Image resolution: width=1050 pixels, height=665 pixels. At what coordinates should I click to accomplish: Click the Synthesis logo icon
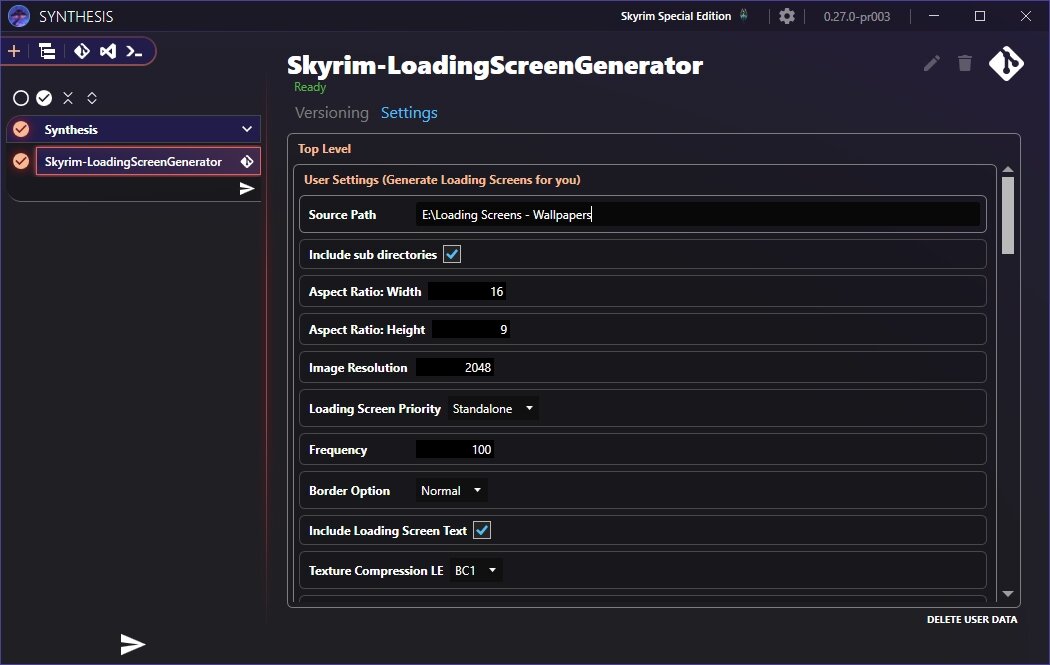(19, 16)
